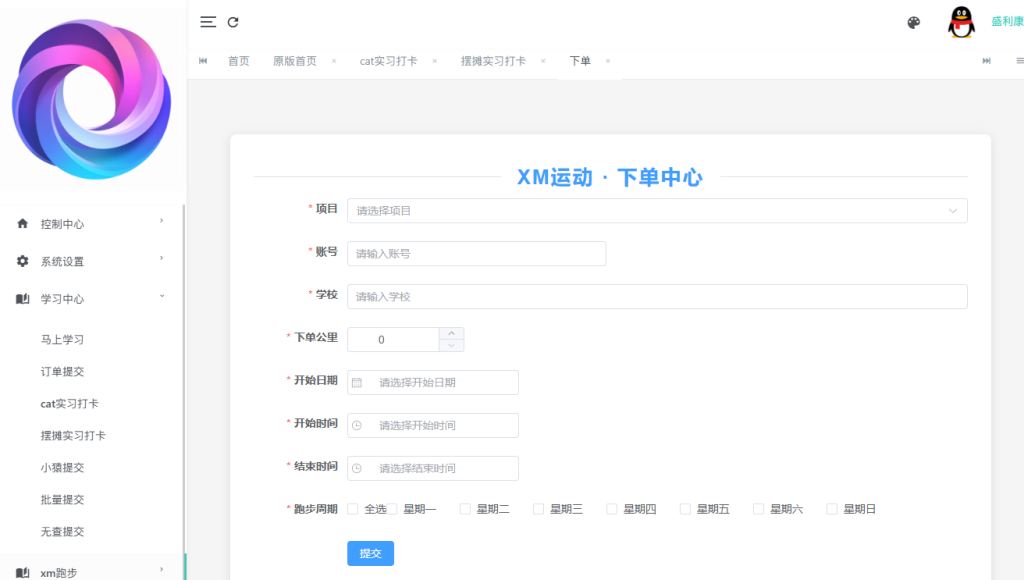Click the refresh page icon
This screenshot has width=1024, height=580.
pyautogui.click(x=234, y=21)
